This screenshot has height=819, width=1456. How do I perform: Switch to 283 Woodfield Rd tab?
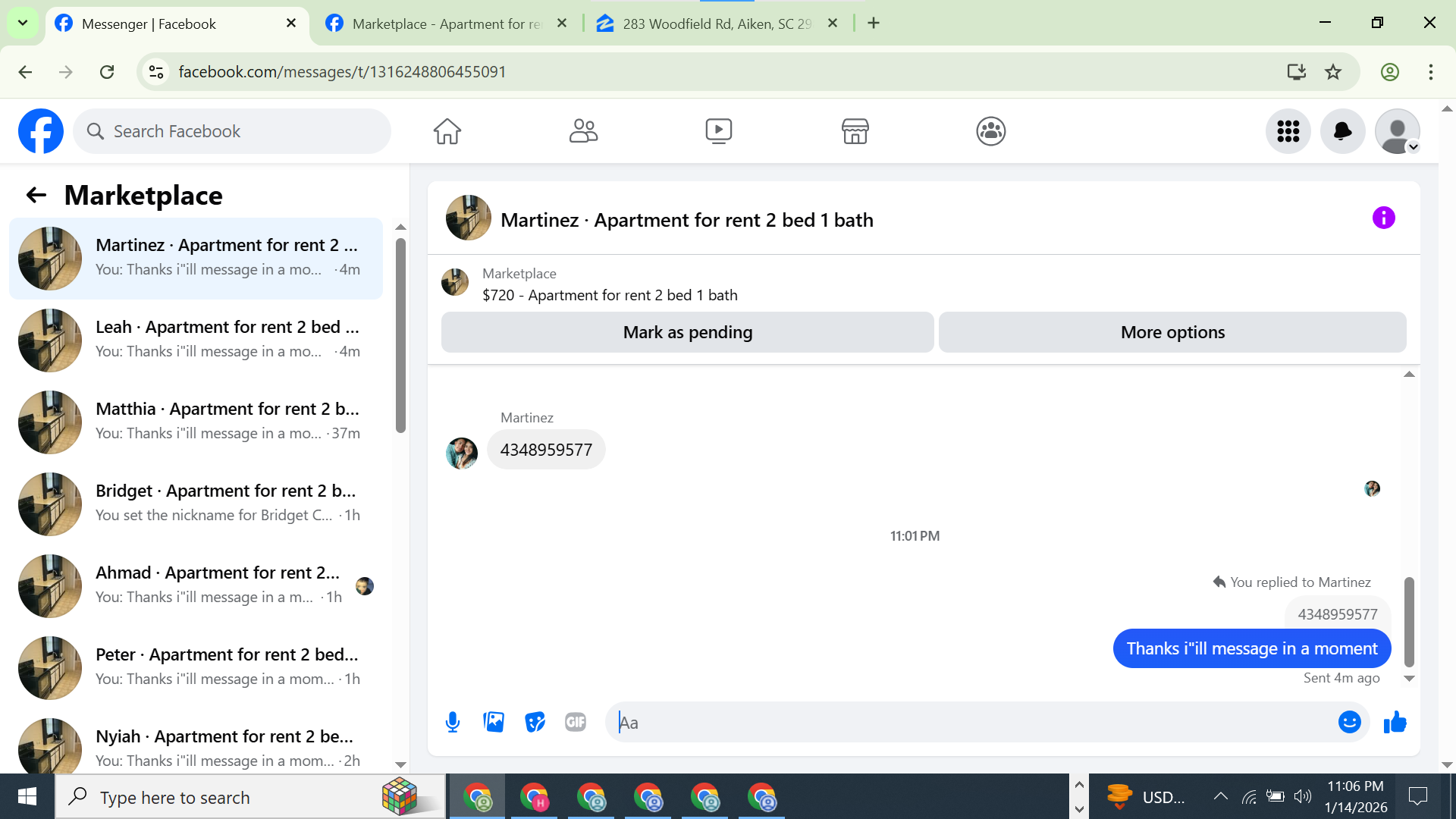(717, 24)
